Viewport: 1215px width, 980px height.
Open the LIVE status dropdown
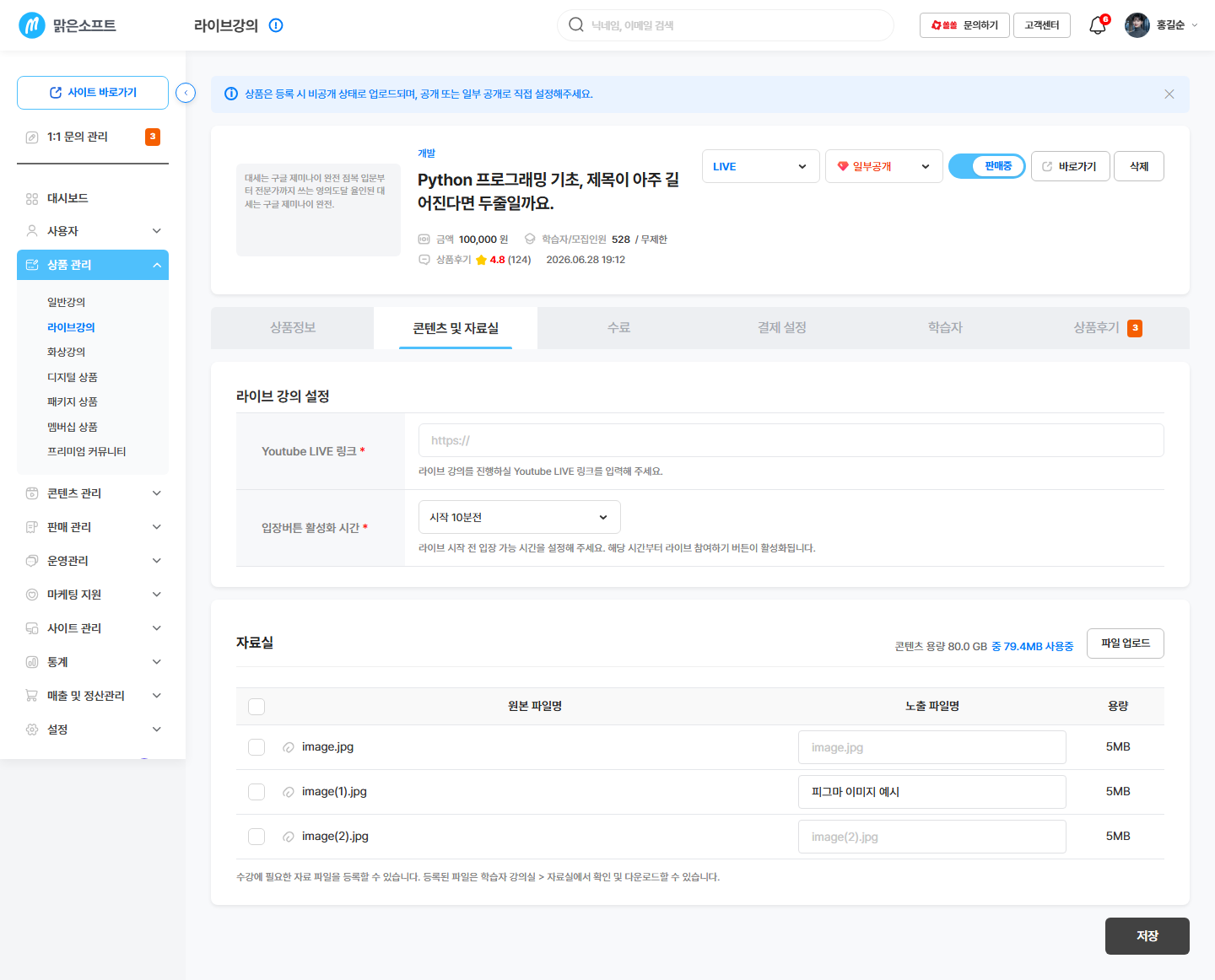coord(761,166)
